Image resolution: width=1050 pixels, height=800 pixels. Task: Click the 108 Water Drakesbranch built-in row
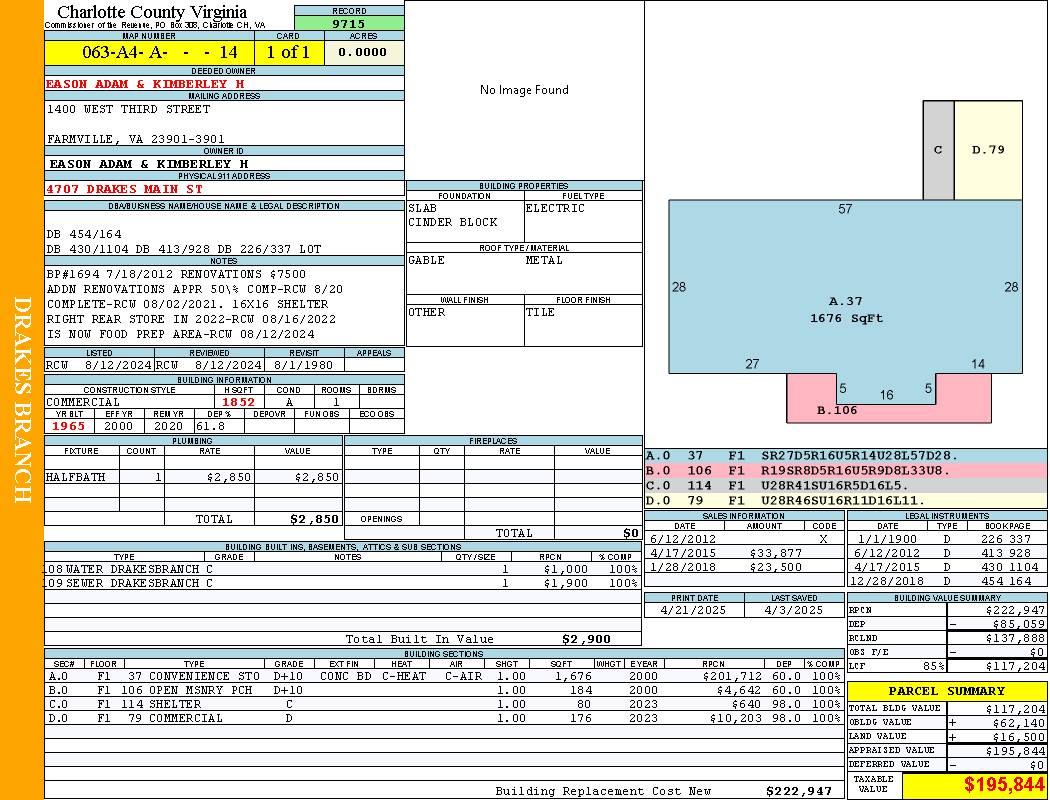(x=342, y=569)
